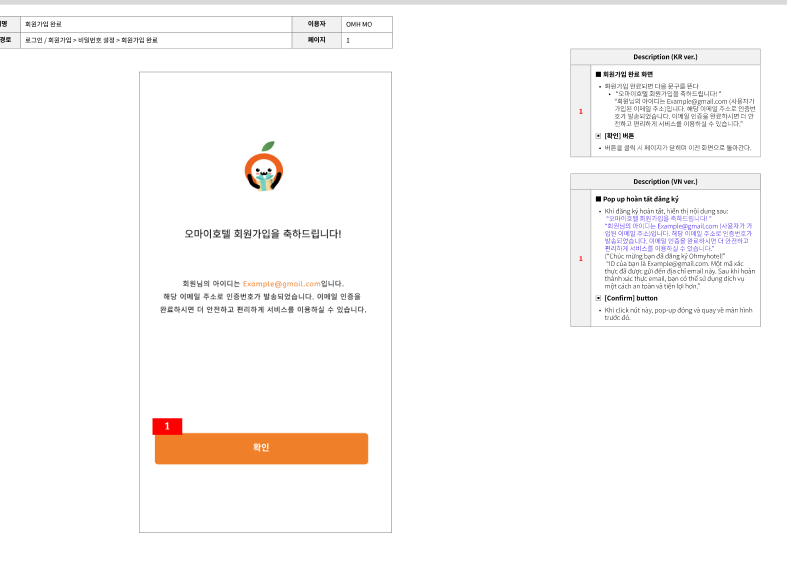Click the Khi click nút này description text
Image resolution: width=787 pixels, height=568 pixels.
tap(678, 314)
